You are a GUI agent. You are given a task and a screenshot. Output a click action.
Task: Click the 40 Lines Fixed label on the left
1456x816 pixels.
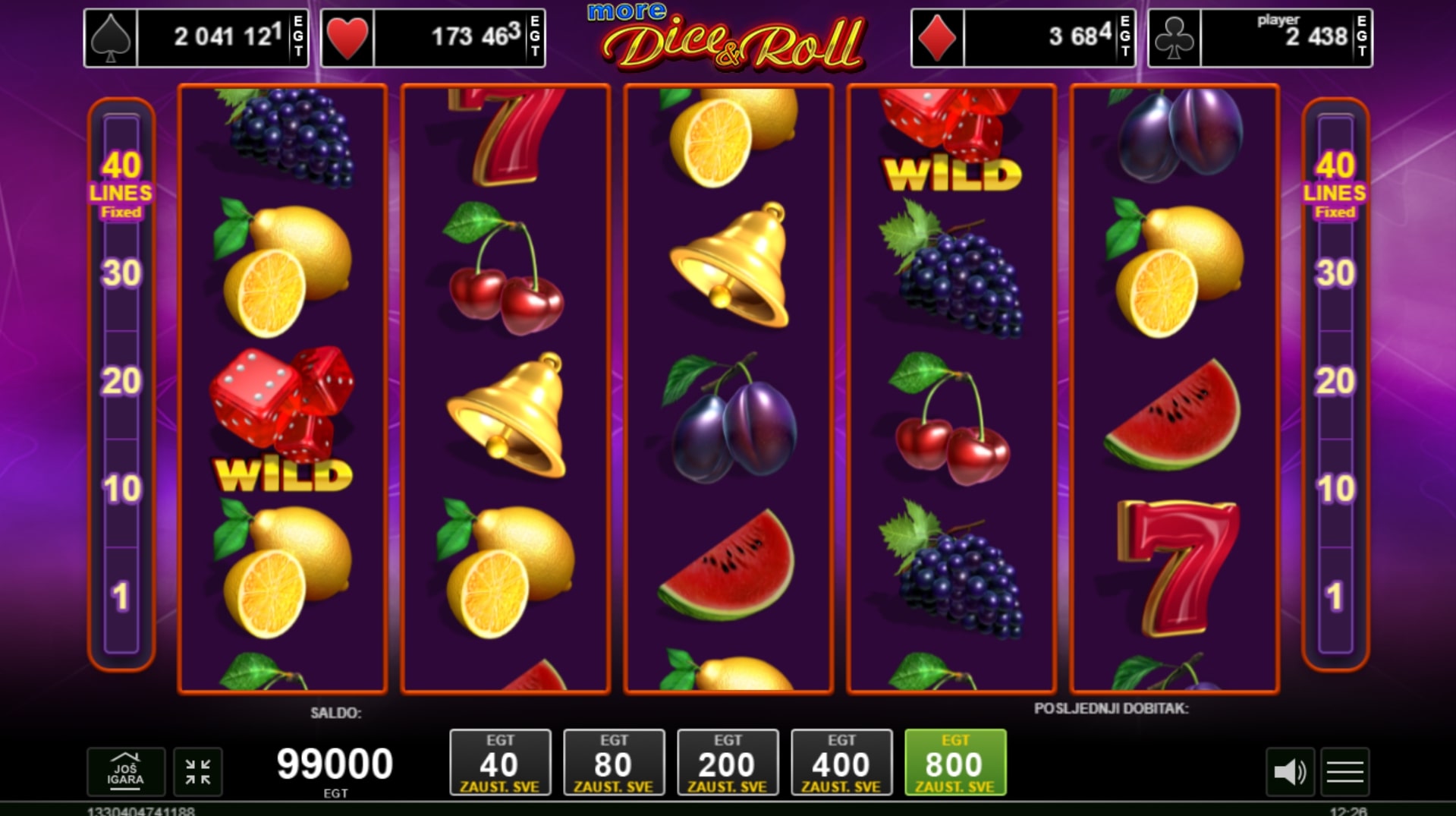tap(121, 185)
